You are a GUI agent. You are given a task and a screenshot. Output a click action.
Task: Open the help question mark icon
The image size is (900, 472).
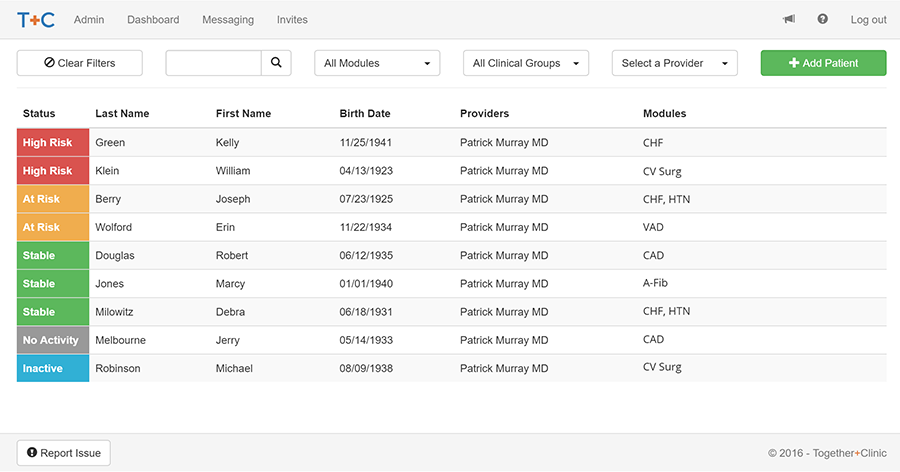tap(823, 20)
